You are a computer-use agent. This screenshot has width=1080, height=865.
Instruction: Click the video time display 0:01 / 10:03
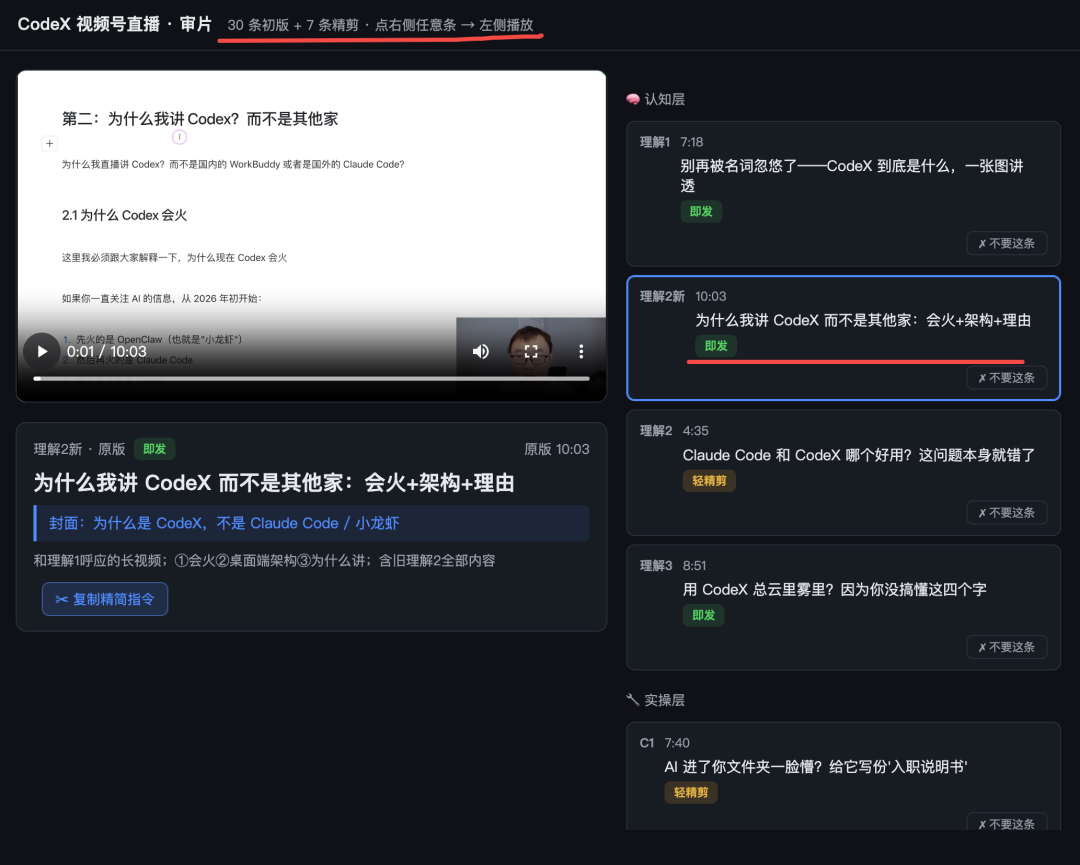click(106, 351)
